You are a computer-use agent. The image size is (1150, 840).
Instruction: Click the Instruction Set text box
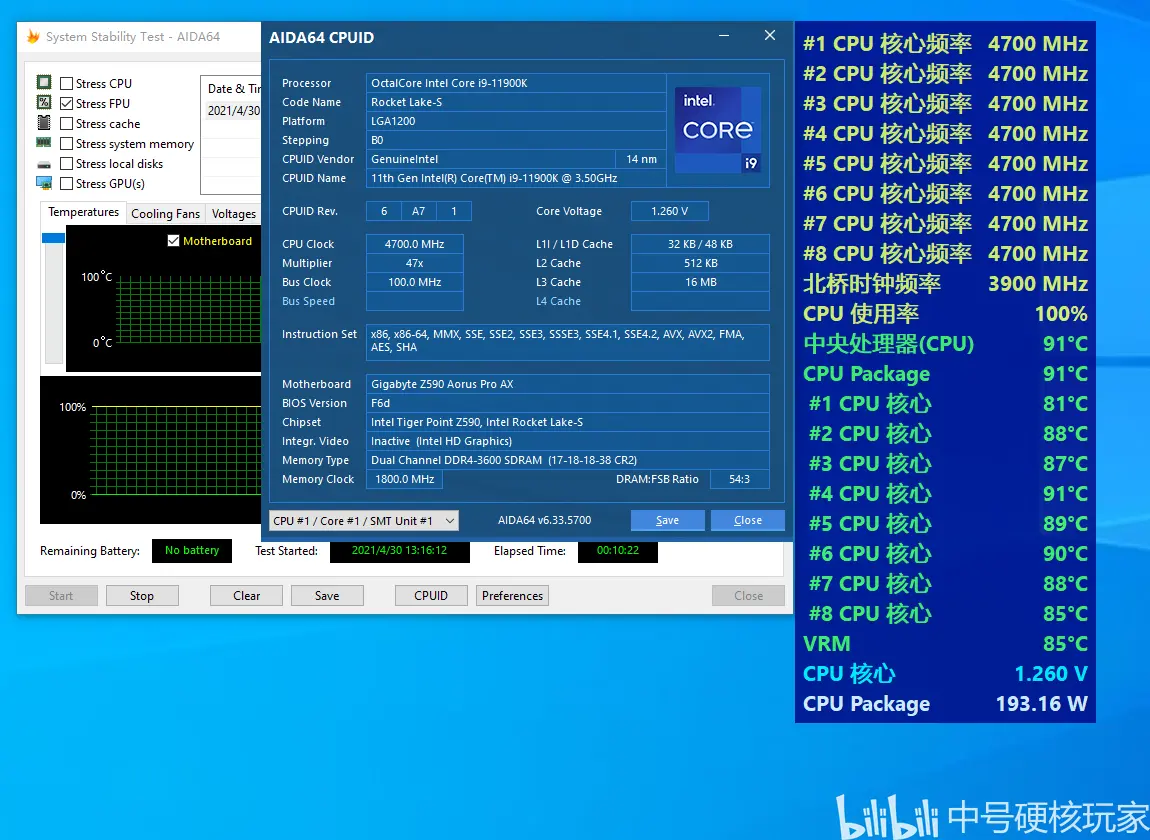coord(568,342)
